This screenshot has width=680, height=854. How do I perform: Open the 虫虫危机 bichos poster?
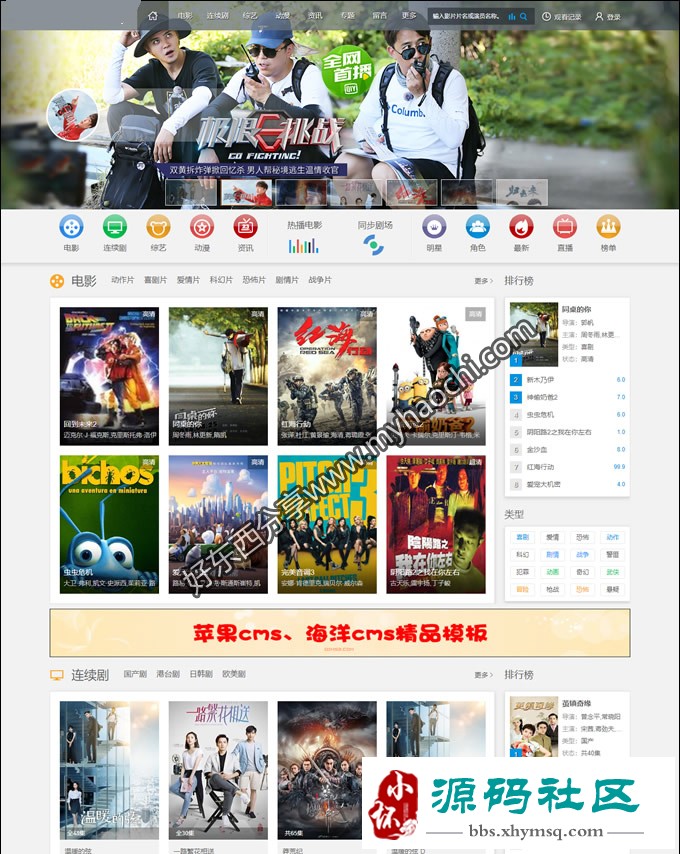pyautogui.click(x=109, y=524)
